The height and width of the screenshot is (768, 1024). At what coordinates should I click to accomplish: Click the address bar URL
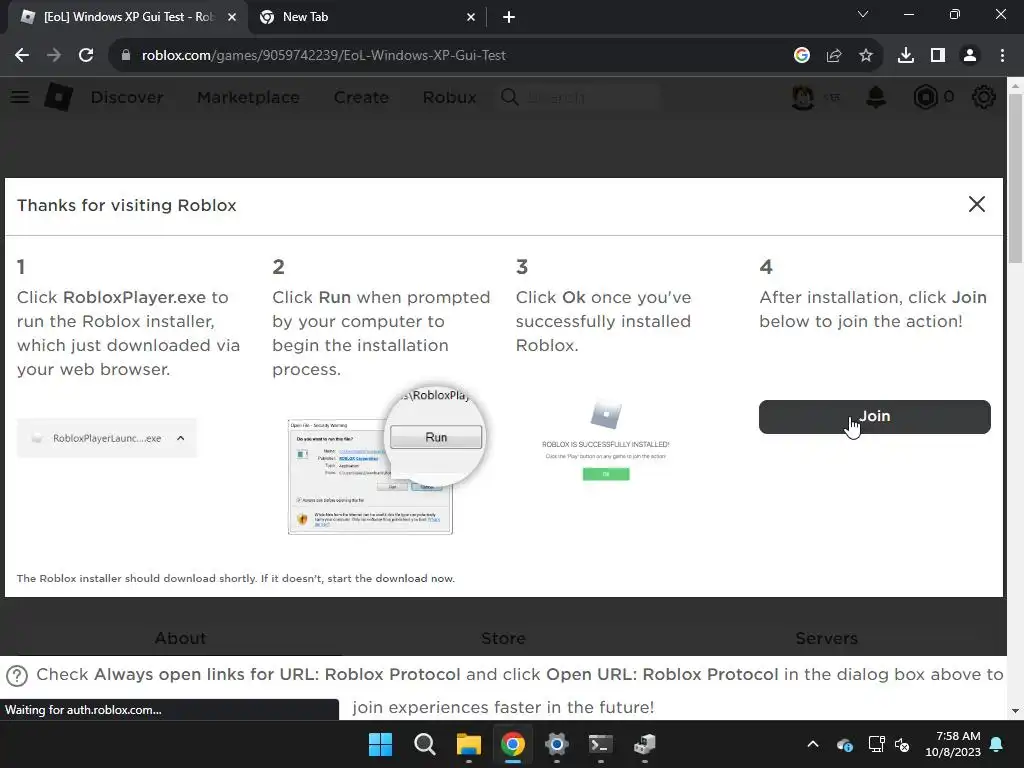pyautogui.click(x=323, y=56)
